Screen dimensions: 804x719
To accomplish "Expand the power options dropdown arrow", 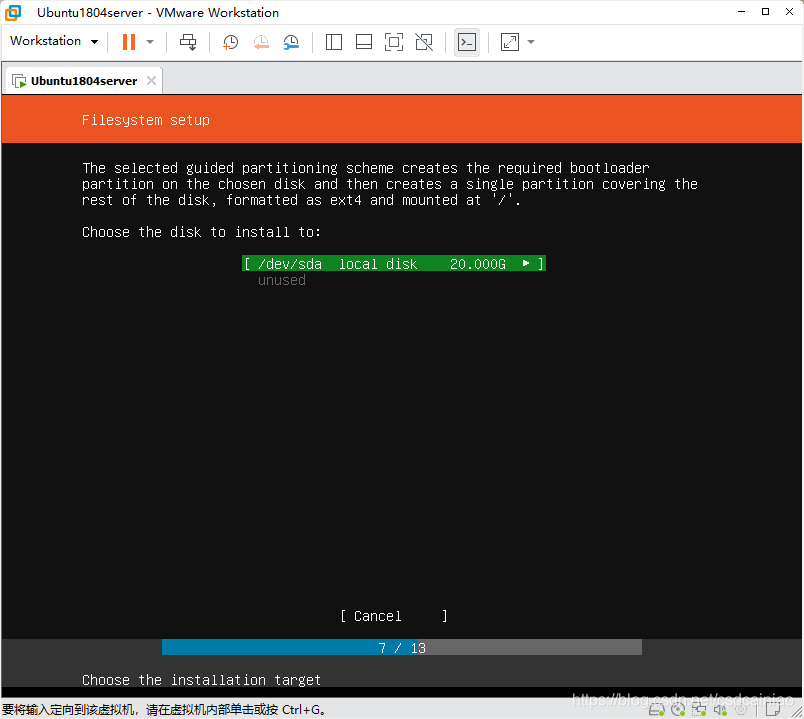I will [x=150, y=42].
